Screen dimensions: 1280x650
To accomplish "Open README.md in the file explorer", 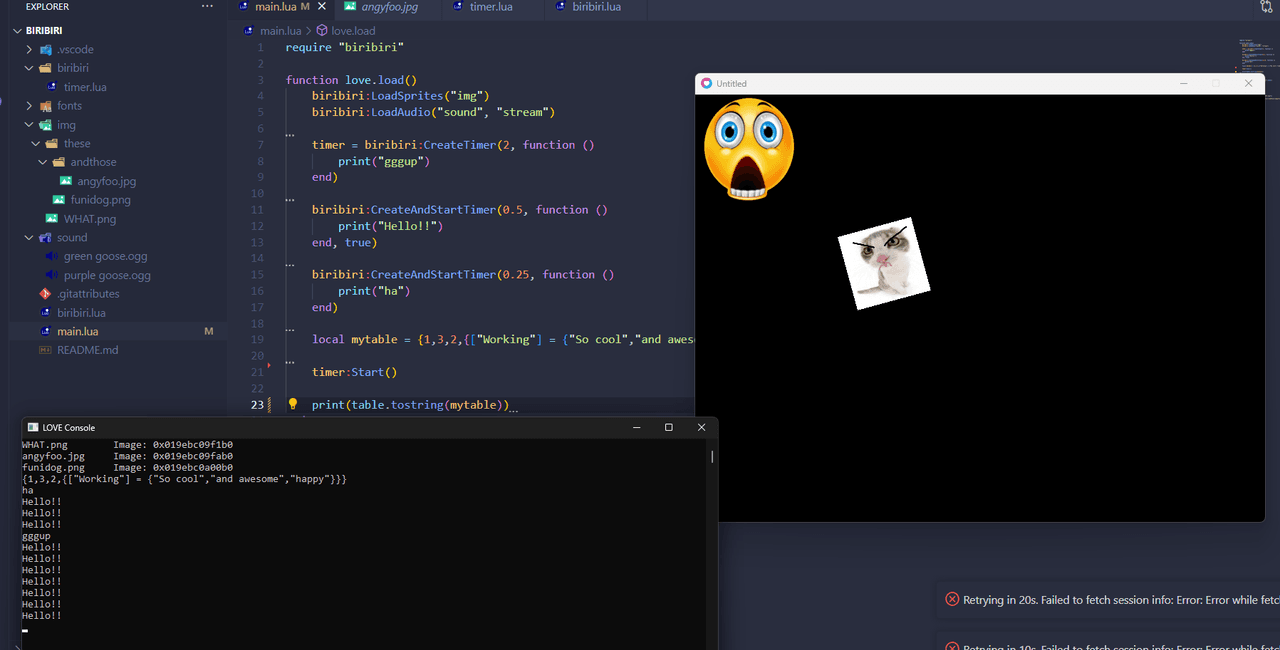I will 87,350.
